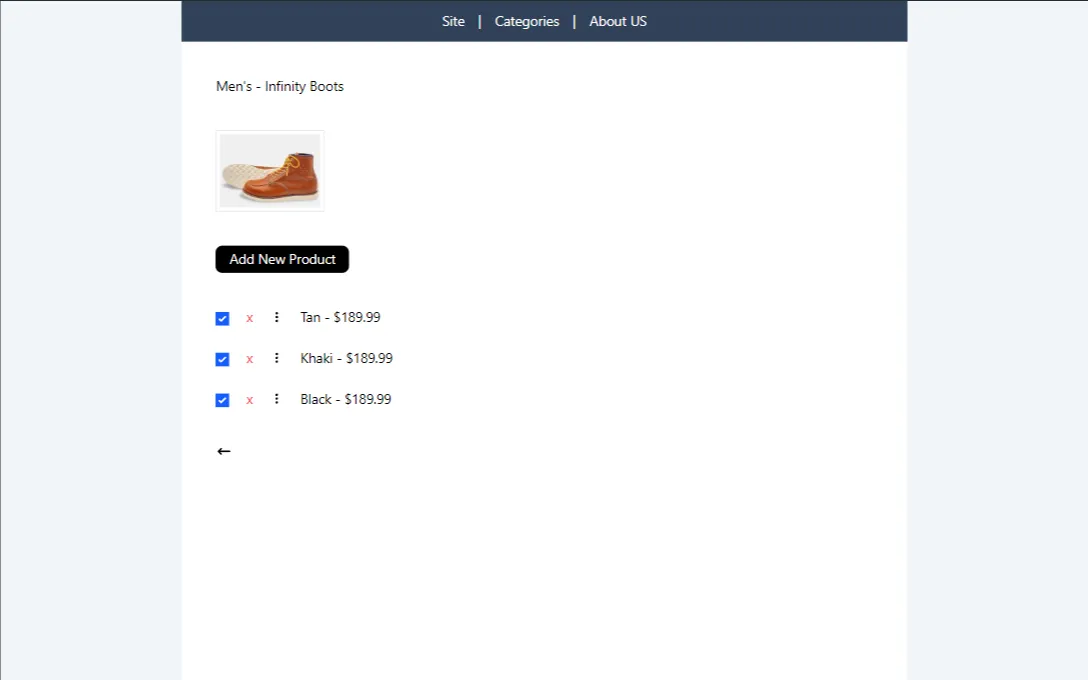This screenshot has width=1088, height=680.
Task: Deselect the Black variant checkbox
Action: click(222, 400)
